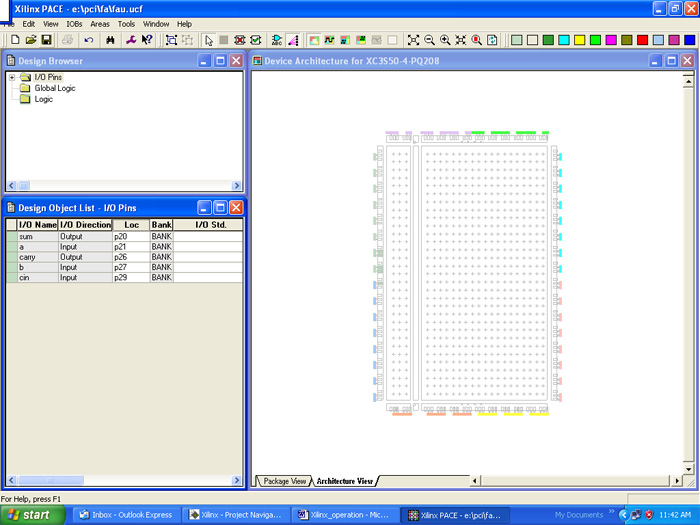Open the IOBs menu
Viewport: 700px width, 525px height.
click(x=74, y=24)
